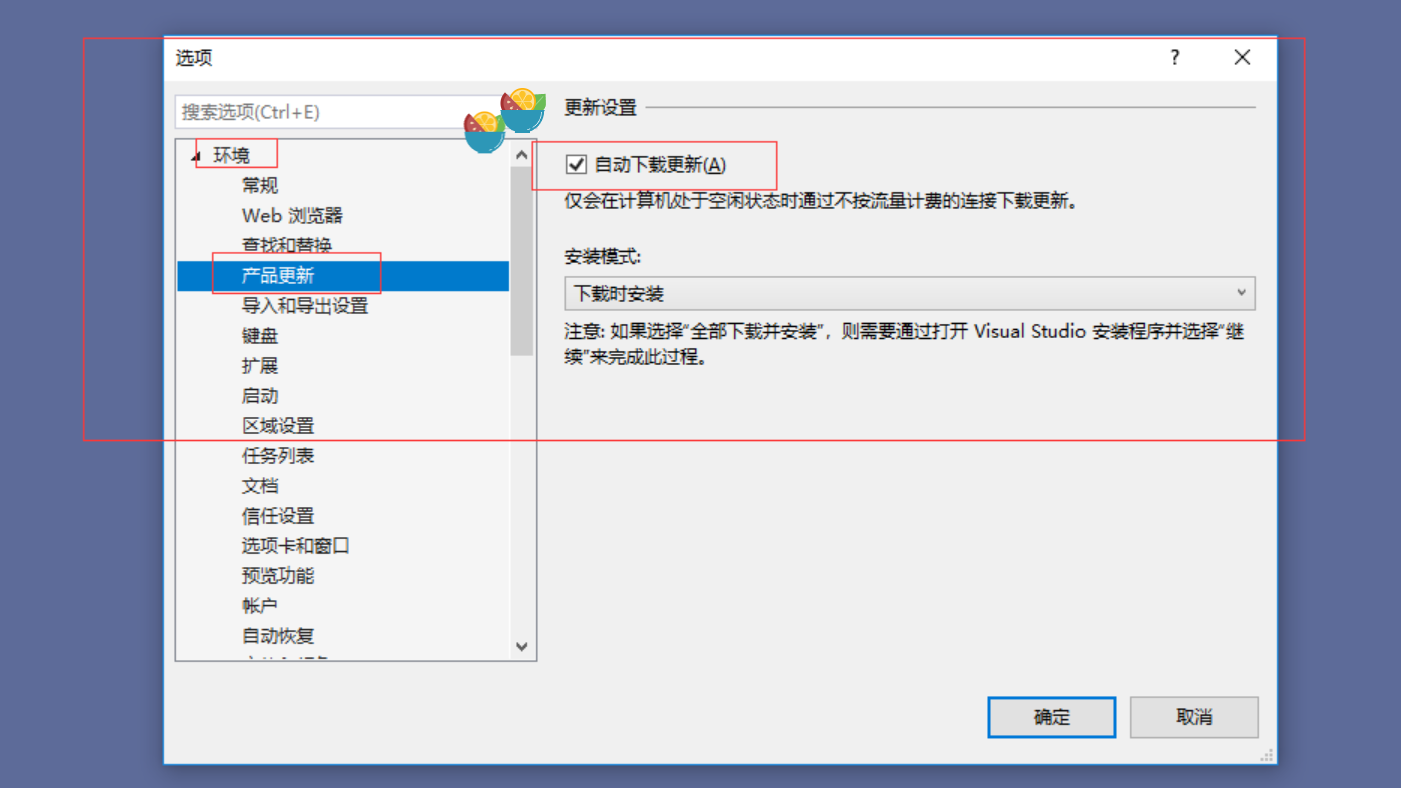Select Web 浏览器 in the tree

coord(292,216)
